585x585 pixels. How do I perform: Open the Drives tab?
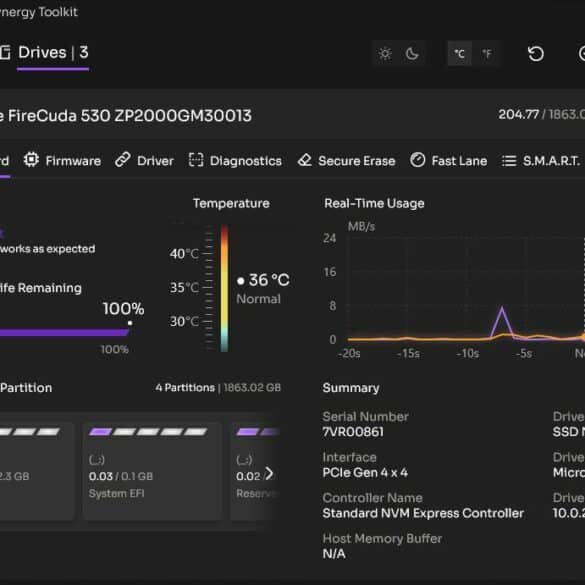click(x=53, y=53)
